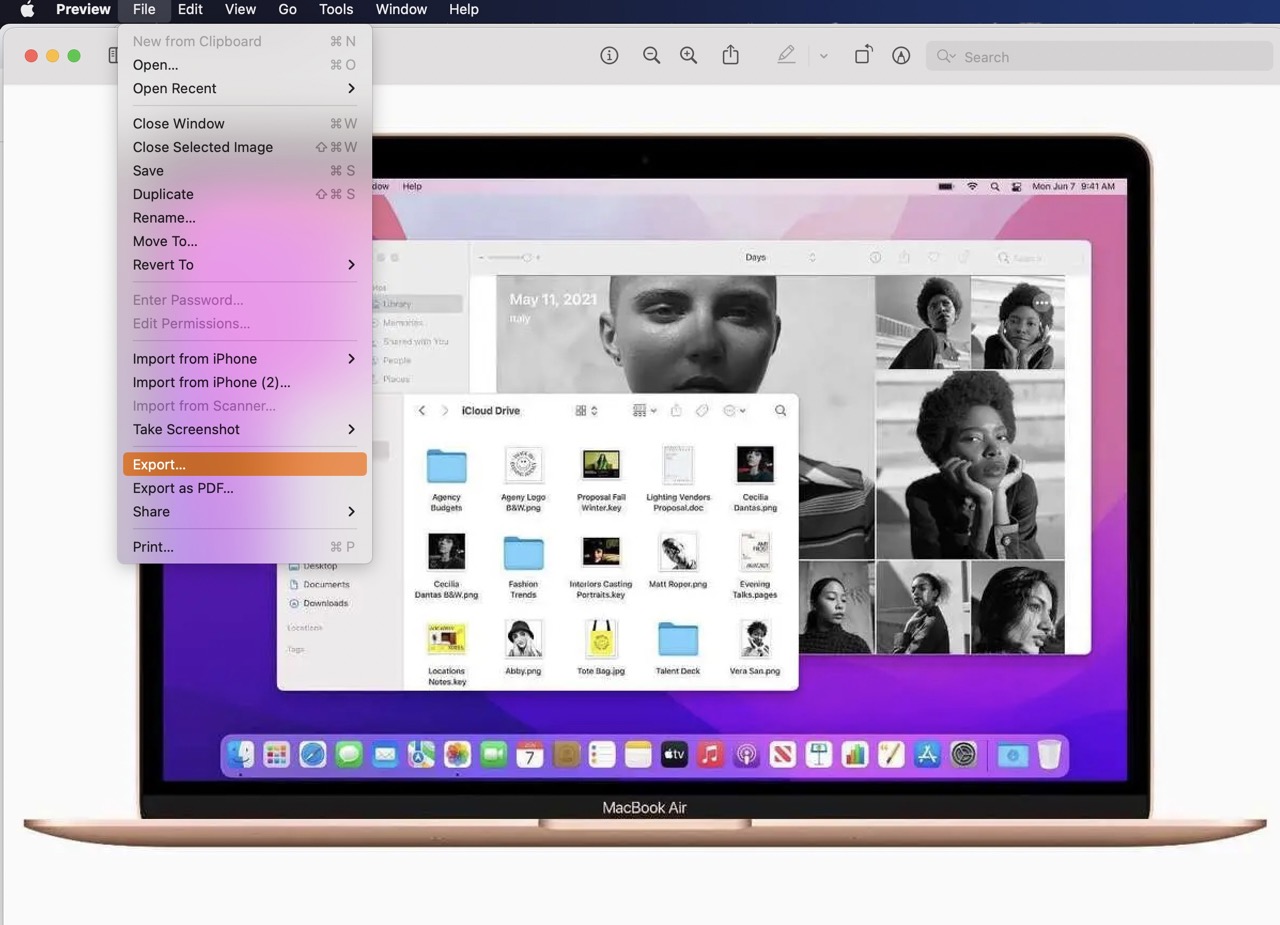
Task: Click the Apple logo in the menu bar
Action: click(x=26, y=10)
